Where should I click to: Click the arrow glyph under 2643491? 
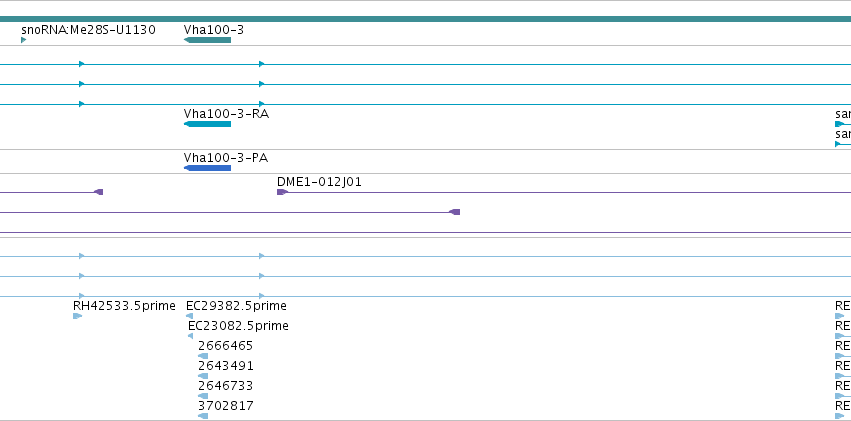tap(203, 376)
